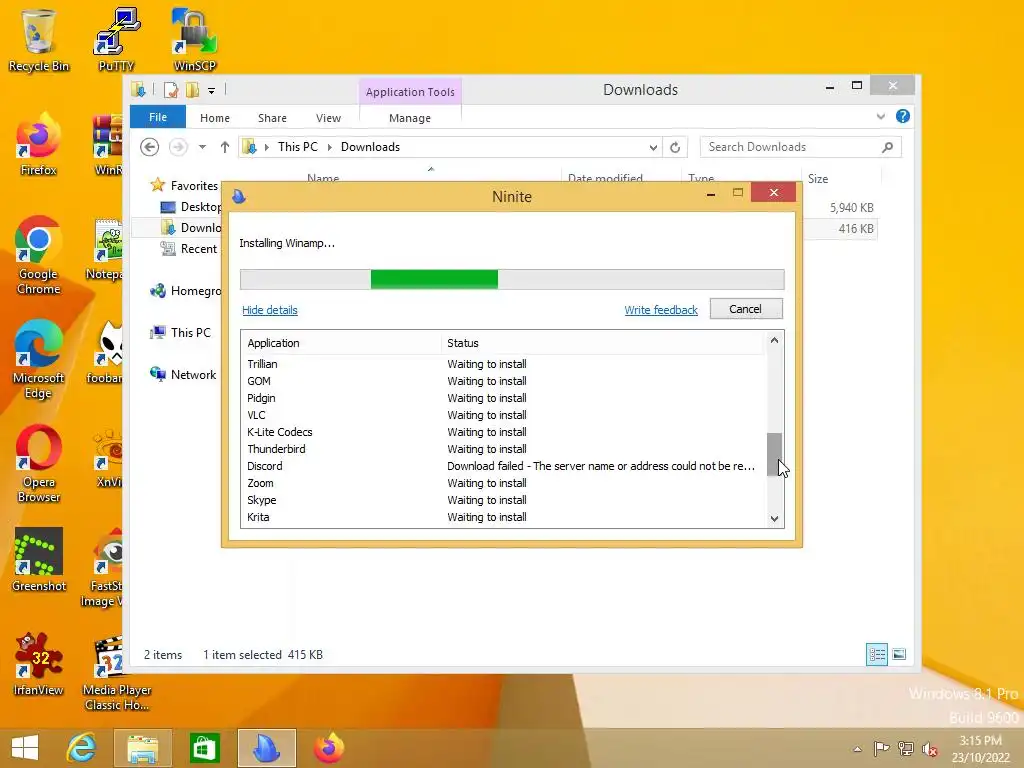Click the taskbar clock showing 3:15 PM
The width and height of the screenshot is (1024, 768).
pyautogui.click(x=980, y=749)
